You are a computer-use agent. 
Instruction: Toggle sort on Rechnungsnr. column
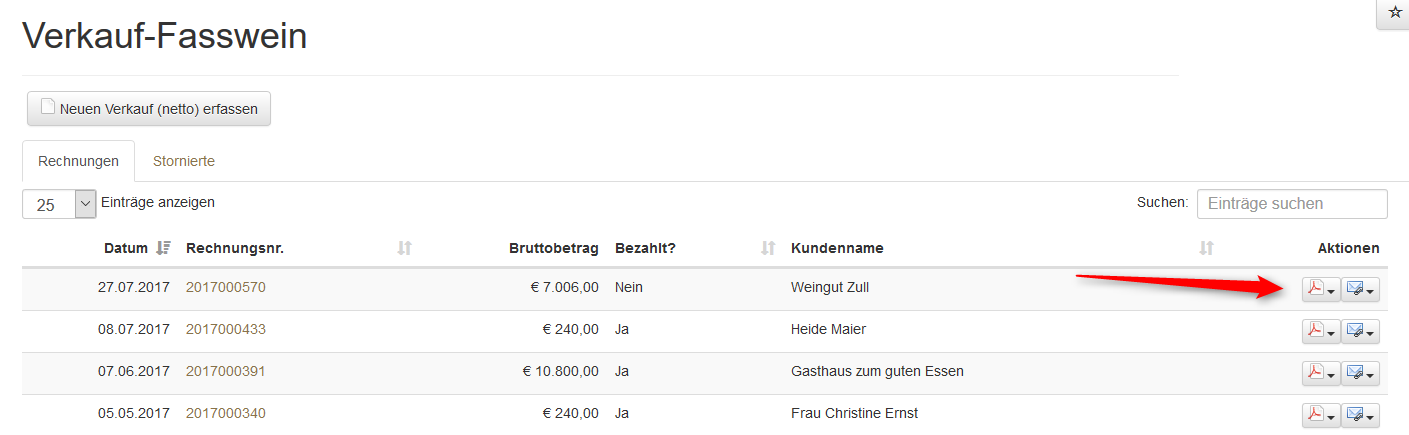pyautogui.click(x=404, y=248)
